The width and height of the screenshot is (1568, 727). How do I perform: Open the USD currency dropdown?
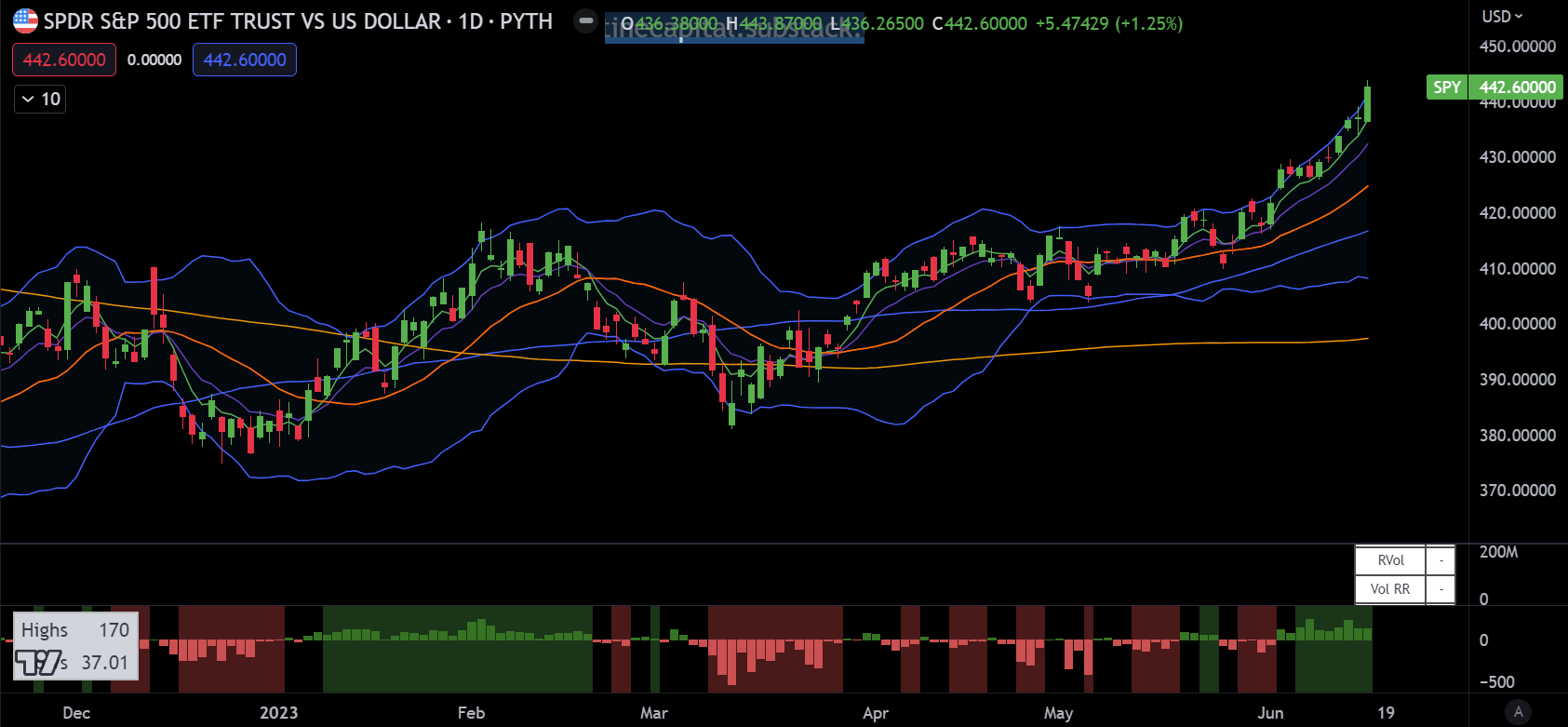[x=1502, y=16]
